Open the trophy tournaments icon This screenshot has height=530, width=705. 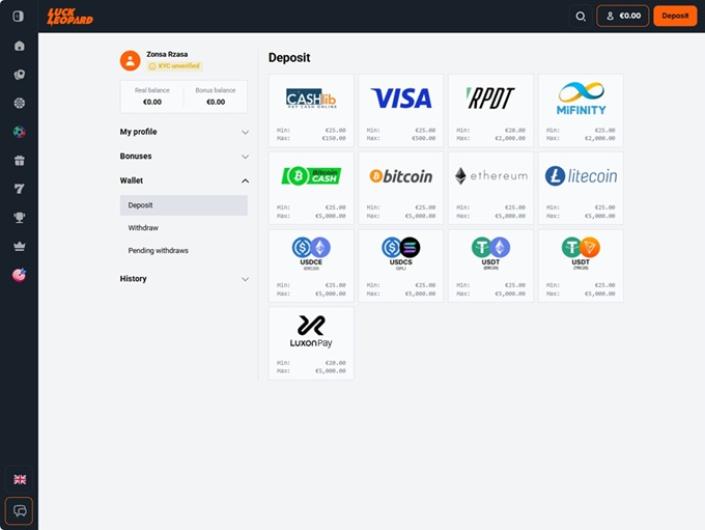[19, 218]
